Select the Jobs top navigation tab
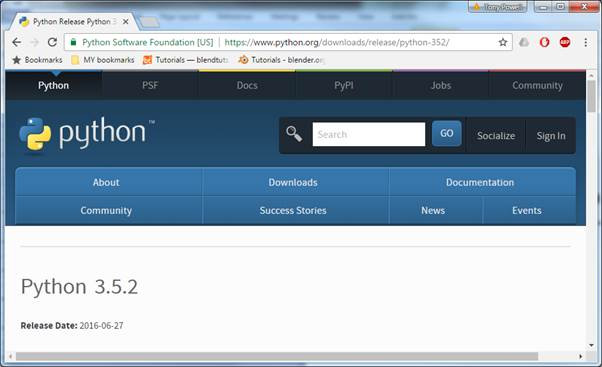The height and width of the screenshot is (367, 602). [x=440, y=85]
